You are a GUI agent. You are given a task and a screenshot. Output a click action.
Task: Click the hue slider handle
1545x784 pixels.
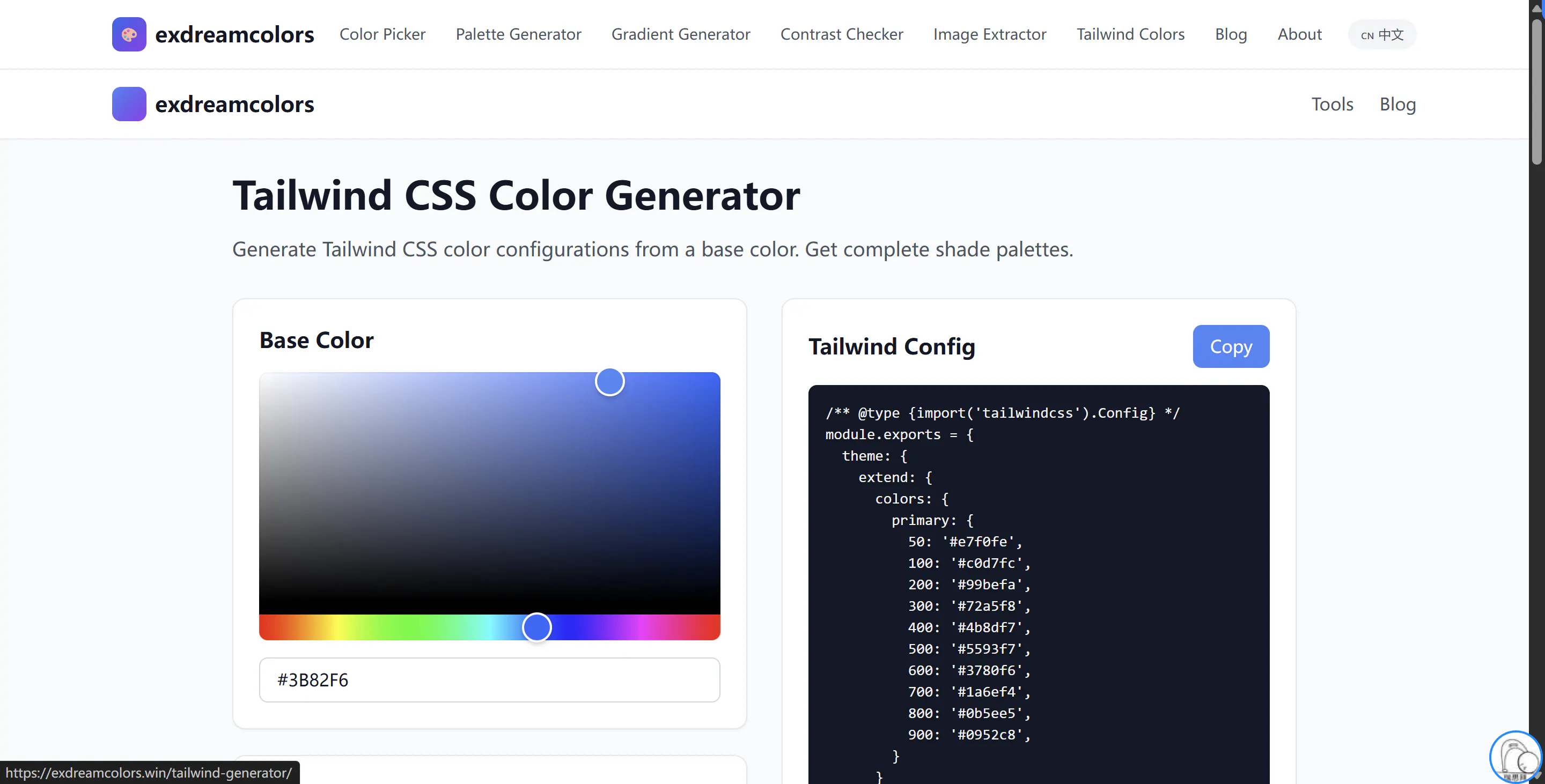(537, 627)
